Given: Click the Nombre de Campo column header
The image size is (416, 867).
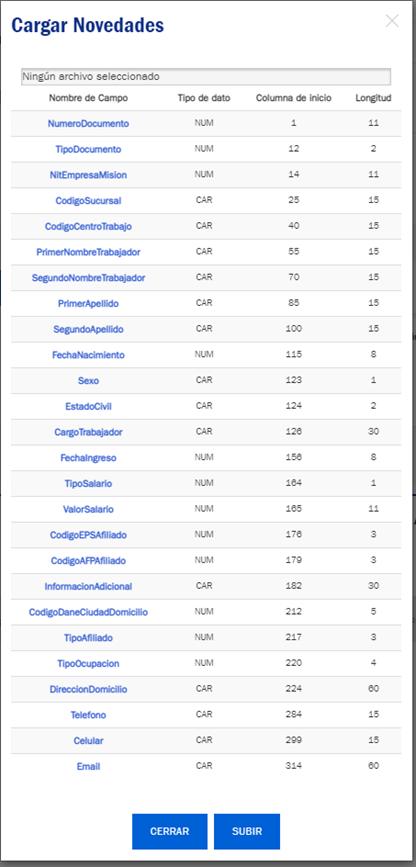Looking at the screenshot, I should click(x=89, y=98).
